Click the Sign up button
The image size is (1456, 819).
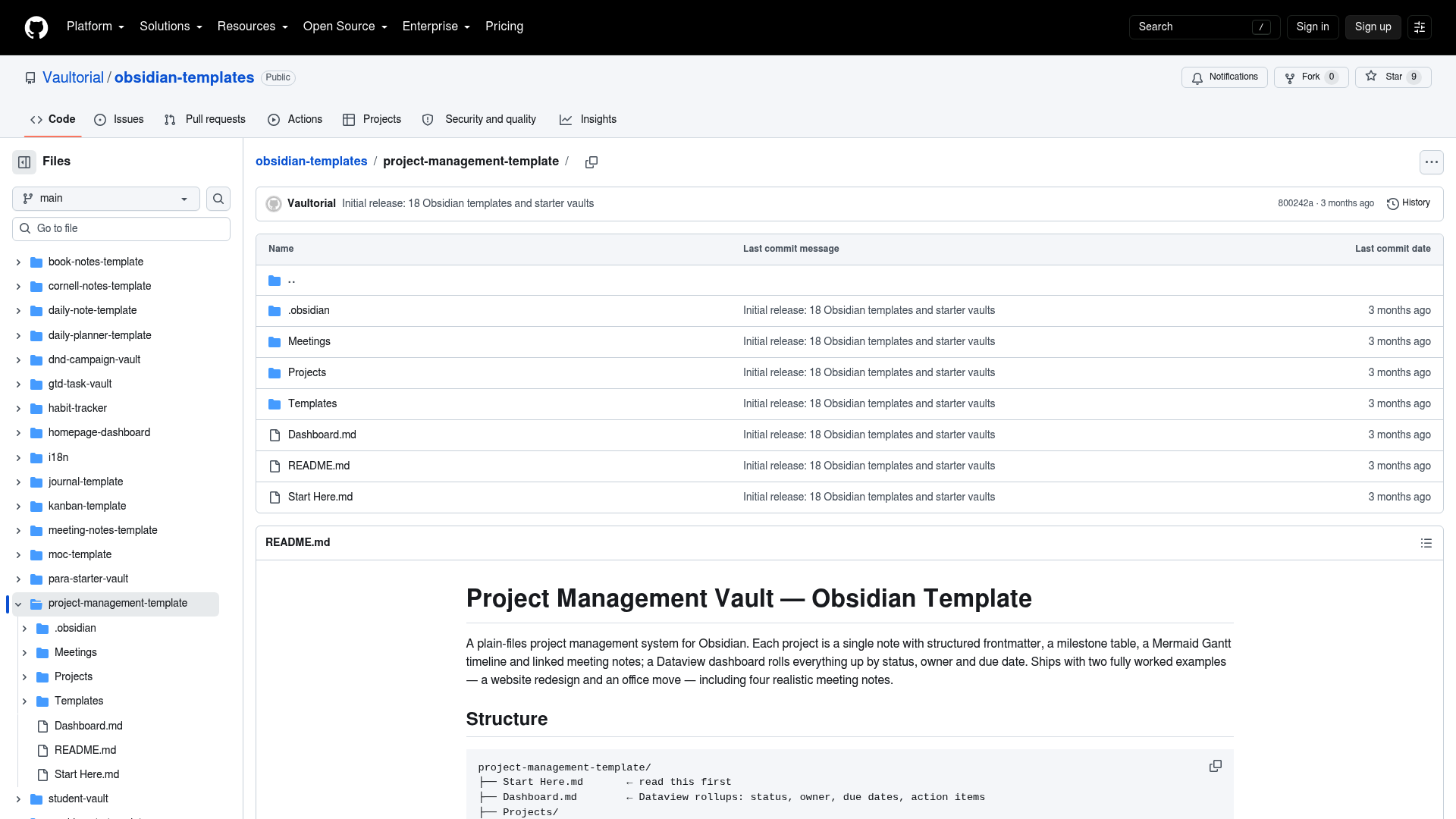1373,27
